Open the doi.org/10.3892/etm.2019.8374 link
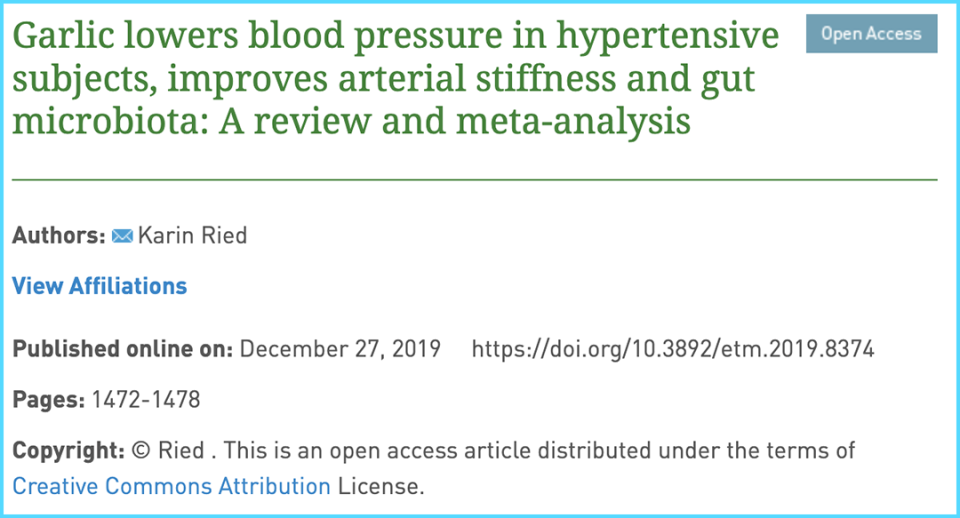This screenshot has height=518, width=960. pyautogui.click(x=673, y=349)
